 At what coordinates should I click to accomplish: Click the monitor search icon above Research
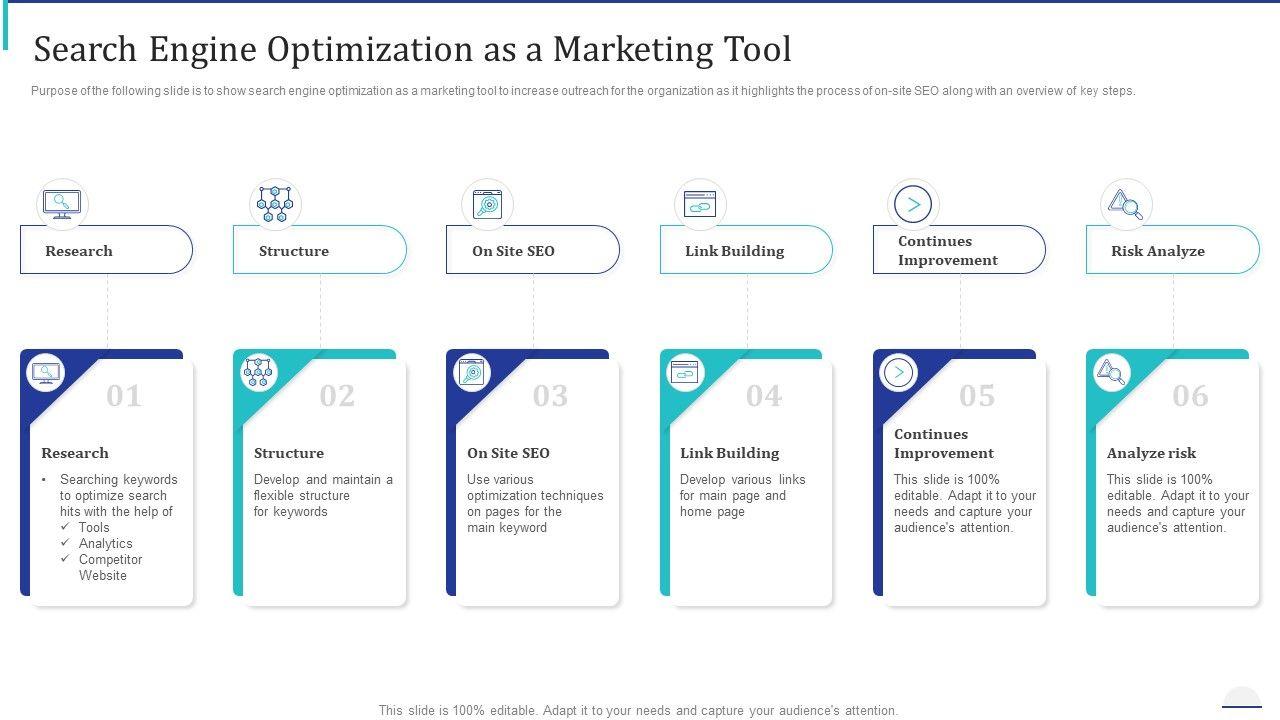[62, 204]
